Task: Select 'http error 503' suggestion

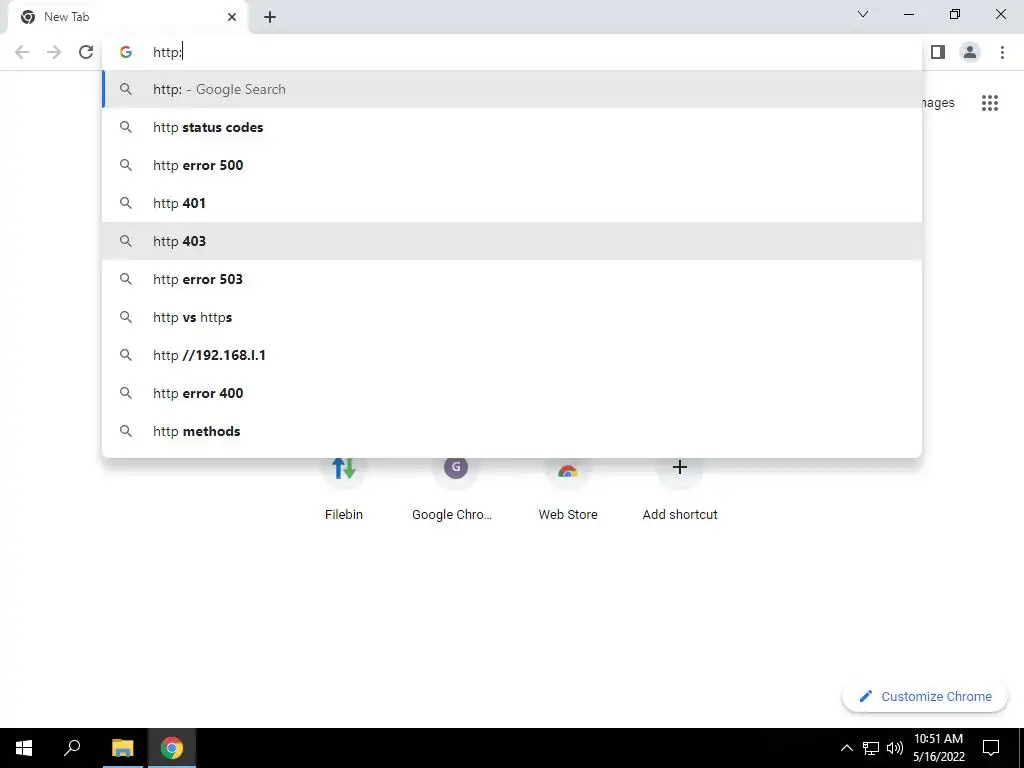Action: coord(512,279)
